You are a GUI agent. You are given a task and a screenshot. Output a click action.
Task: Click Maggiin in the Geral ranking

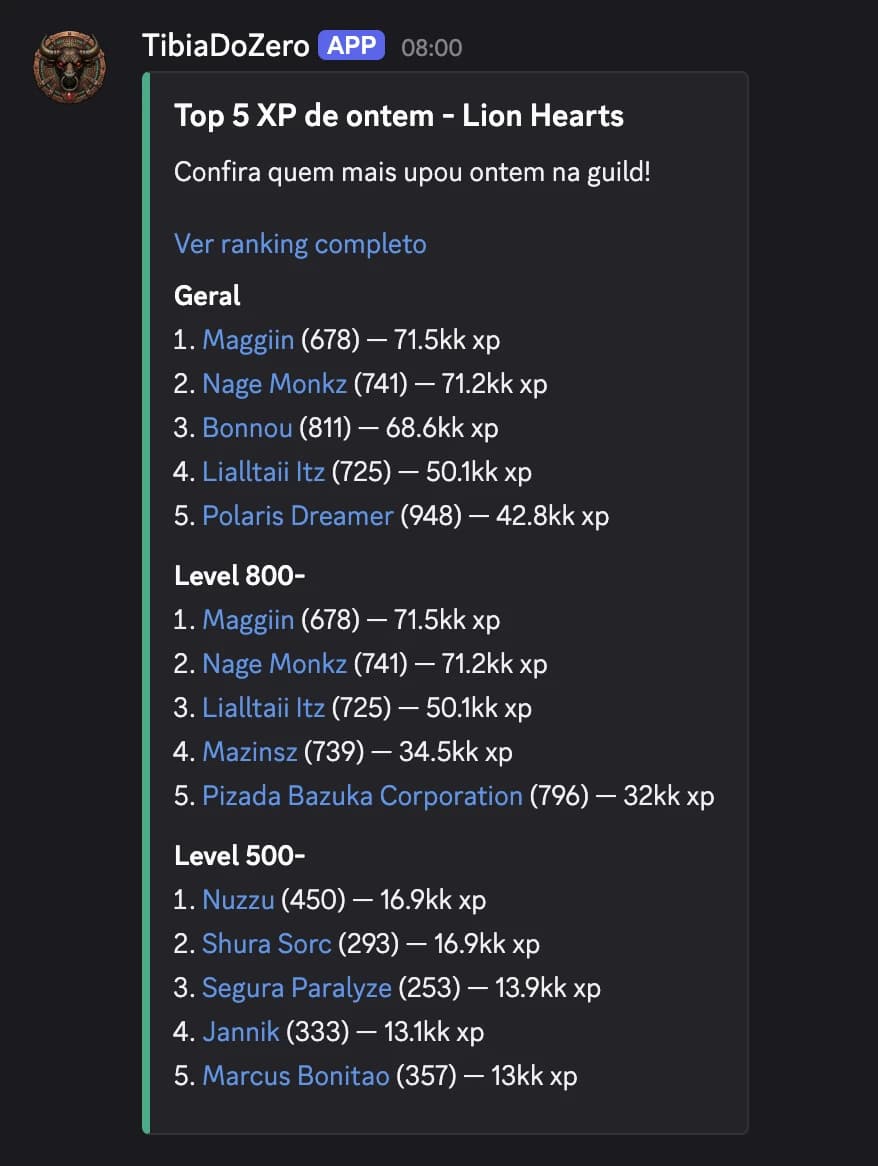click(246, 339)
